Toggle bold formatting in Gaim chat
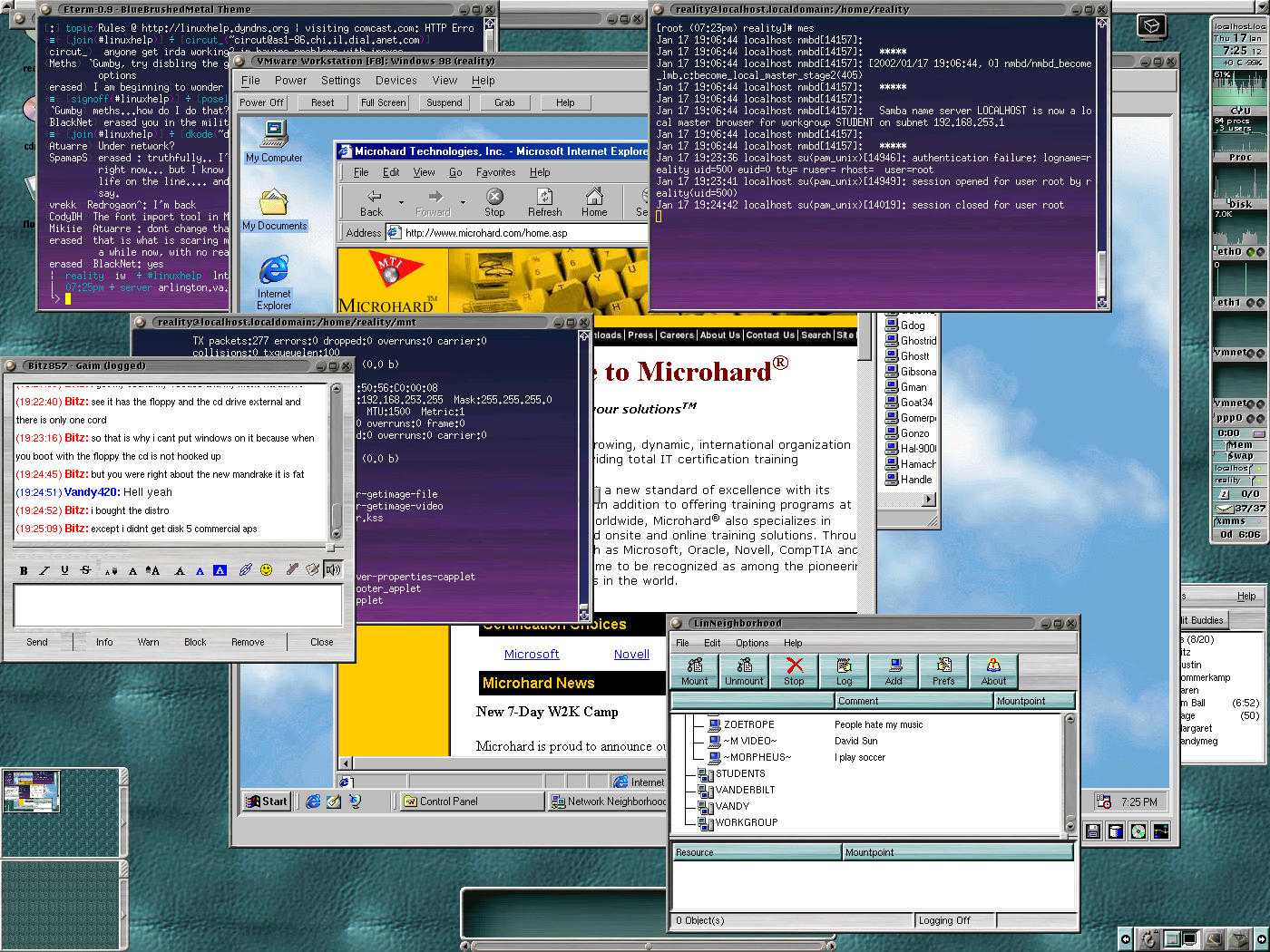Viewport: 1270px width, 952px height. click(x=24, y=570)
